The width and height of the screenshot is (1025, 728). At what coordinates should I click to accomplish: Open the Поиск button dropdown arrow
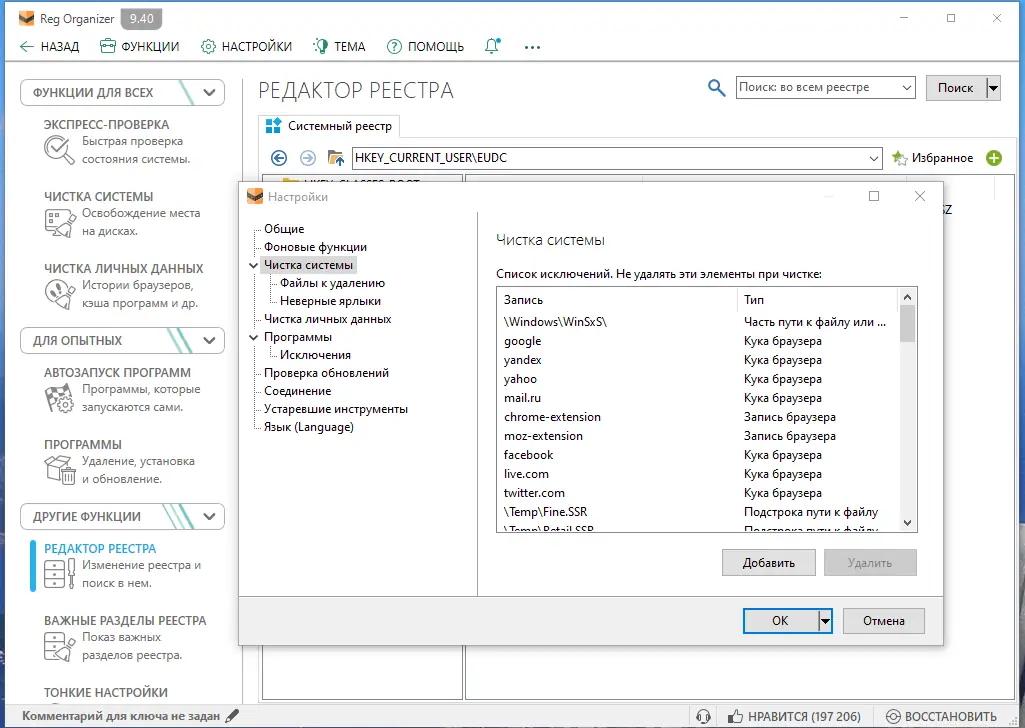(x=991, y=87)
